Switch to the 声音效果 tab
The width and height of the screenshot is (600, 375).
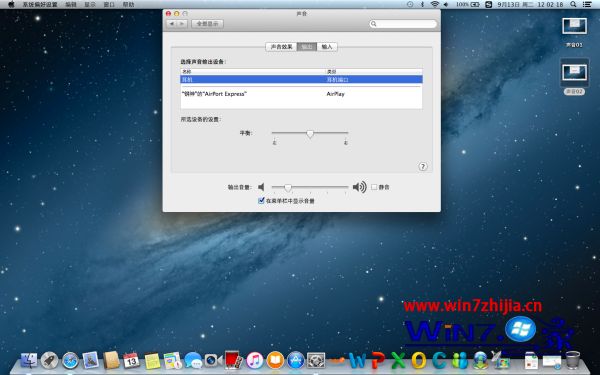tap(282, 47)
